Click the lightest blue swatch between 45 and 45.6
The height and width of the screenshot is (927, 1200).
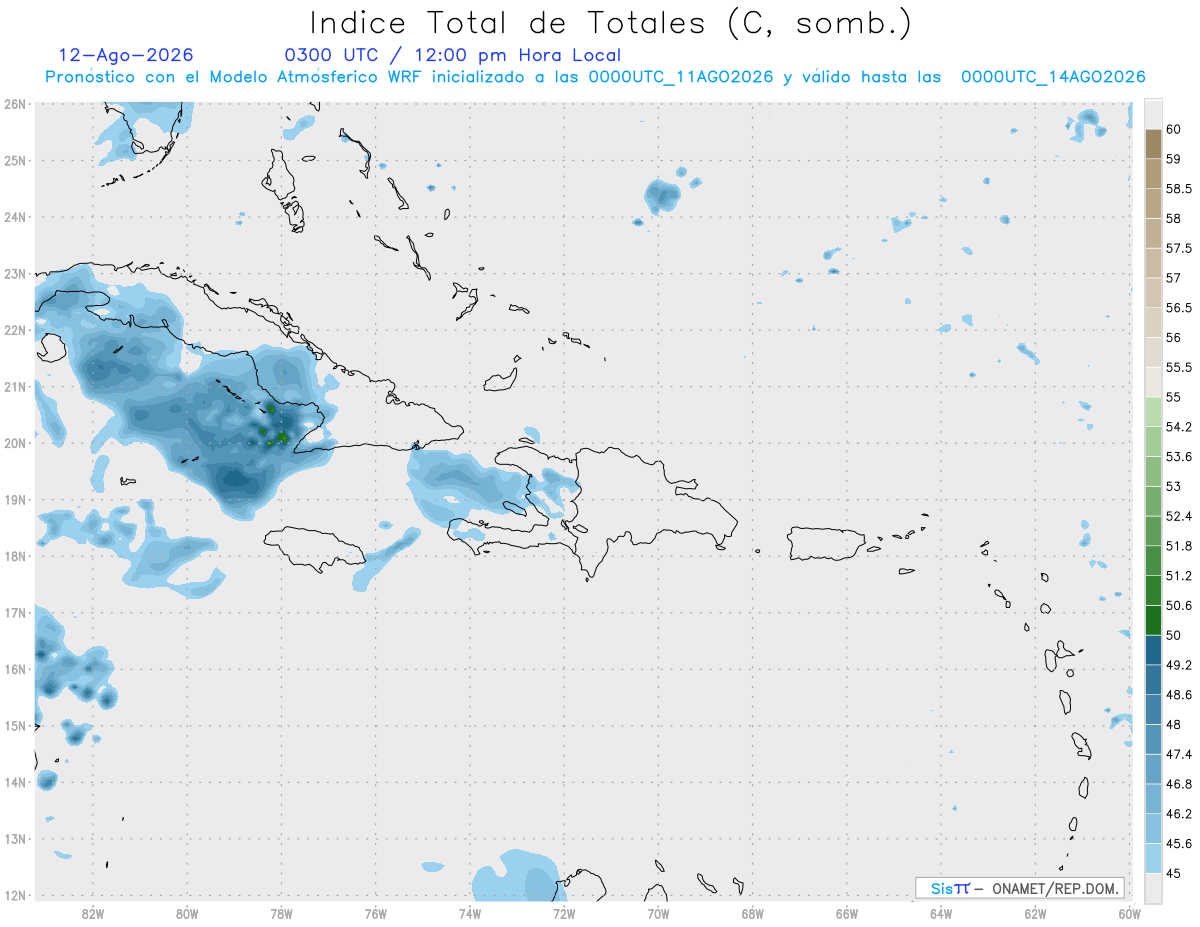click(1153, 859)
